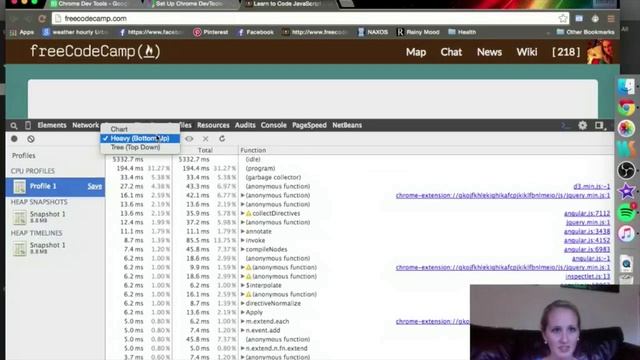Screen dimensions: 640x360
Task: Open freeCodeCamp Chat link
Action: pos(451,52)
